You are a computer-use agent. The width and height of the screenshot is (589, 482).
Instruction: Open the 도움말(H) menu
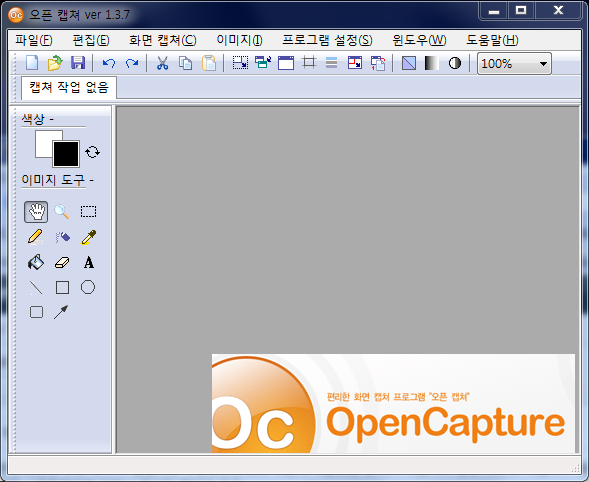(x=492, y=40)
